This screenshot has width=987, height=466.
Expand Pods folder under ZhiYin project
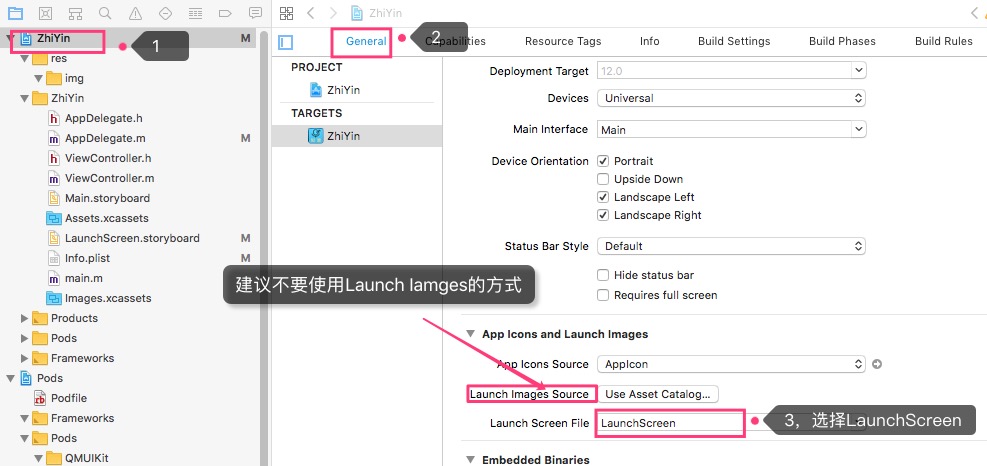coord(25,338)
